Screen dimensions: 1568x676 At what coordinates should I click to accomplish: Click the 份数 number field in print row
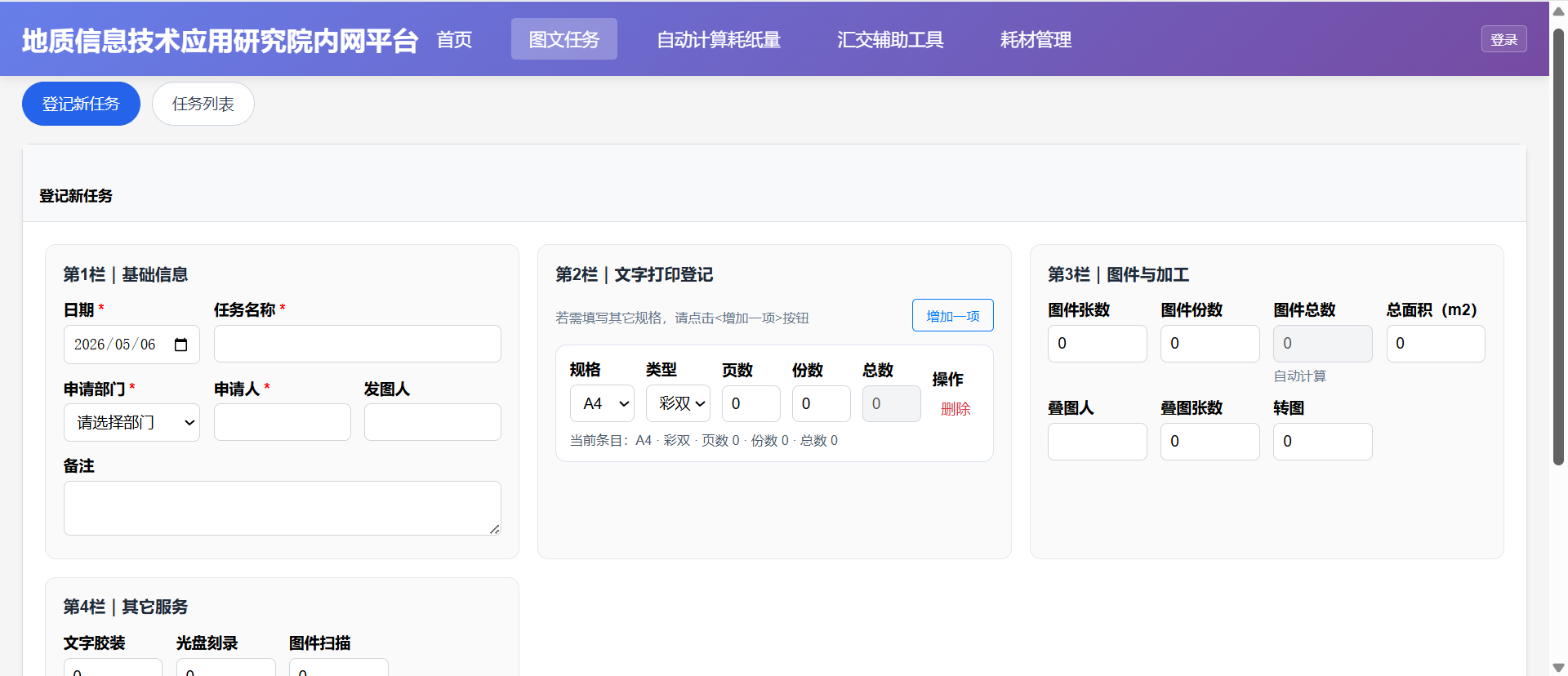[x=822, y=403]
